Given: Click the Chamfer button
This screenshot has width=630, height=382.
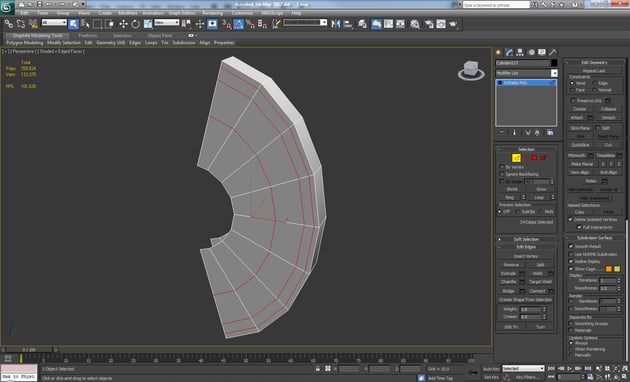Looking at the screenshot, I should click(x=509, y=282).
